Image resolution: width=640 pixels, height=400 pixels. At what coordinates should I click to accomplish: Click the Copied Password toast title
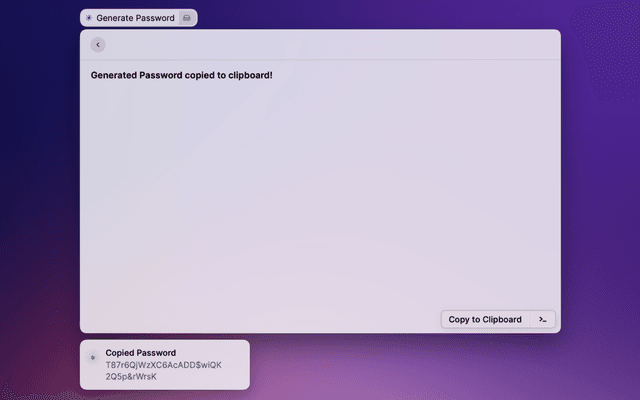click(140, 353)
